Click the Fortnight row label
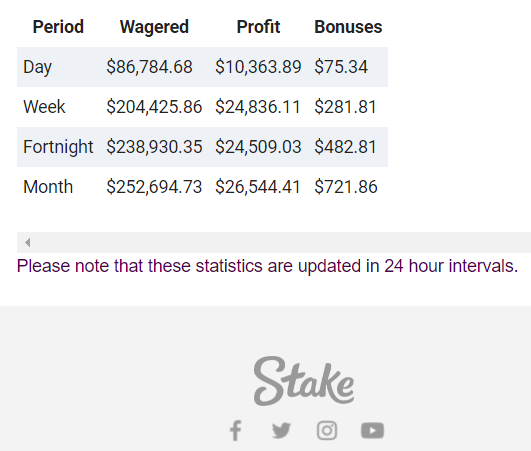This screenshot has width=531, height=451. click(58, 147)
